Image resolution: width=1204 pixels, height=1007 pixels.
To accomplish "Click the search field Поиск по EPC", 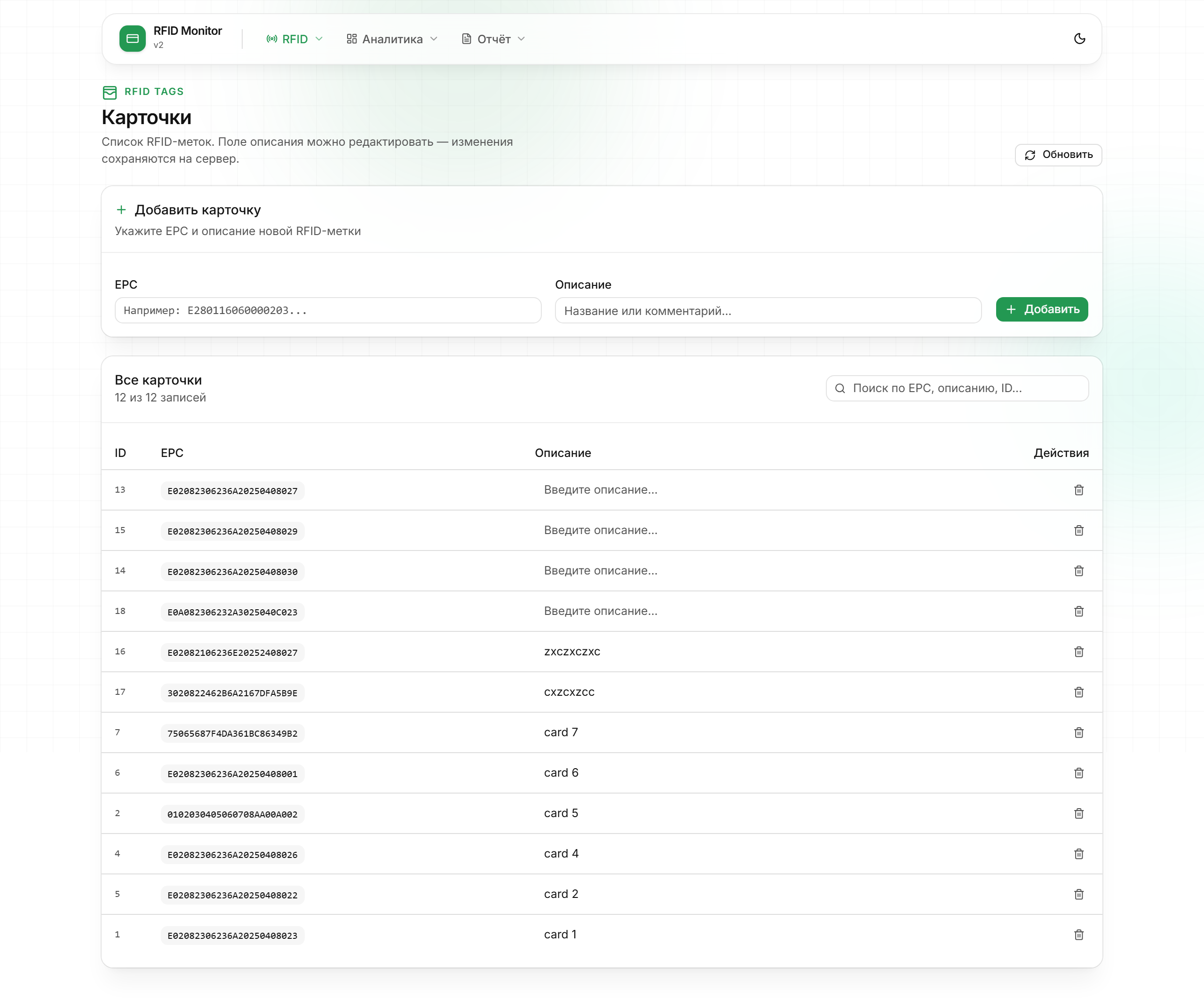I will [956, 388].
